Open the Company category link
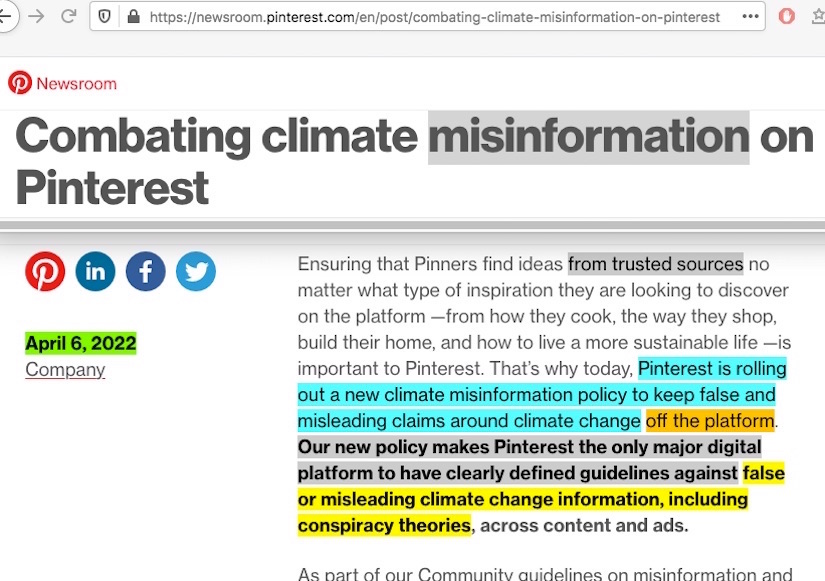825x581 pixels. [65, 369]
